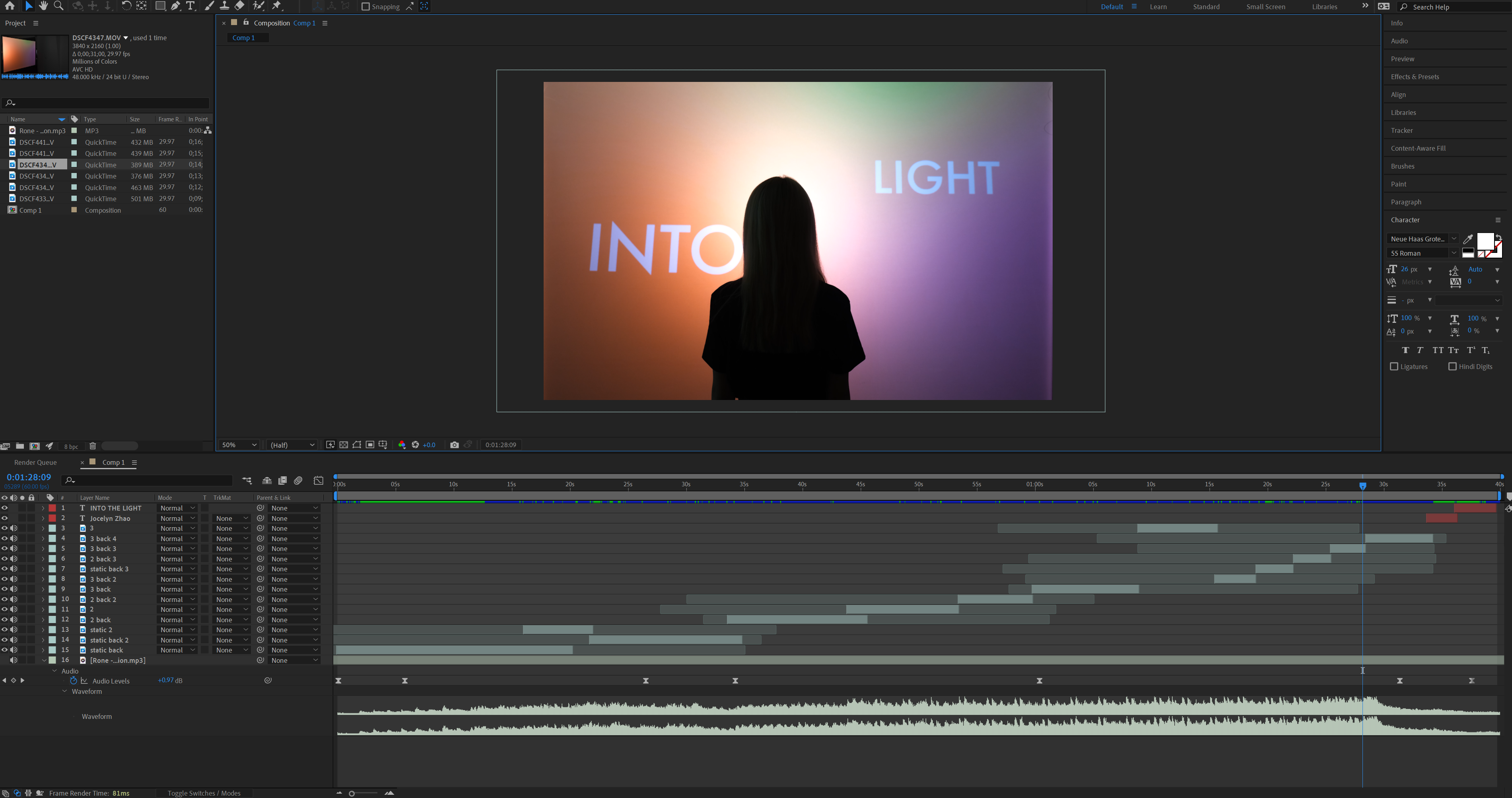Open the Neue Haas Grotesk font dropdown
Viewport: 1512px width, 798px height.
click(x=1454, y=239)
